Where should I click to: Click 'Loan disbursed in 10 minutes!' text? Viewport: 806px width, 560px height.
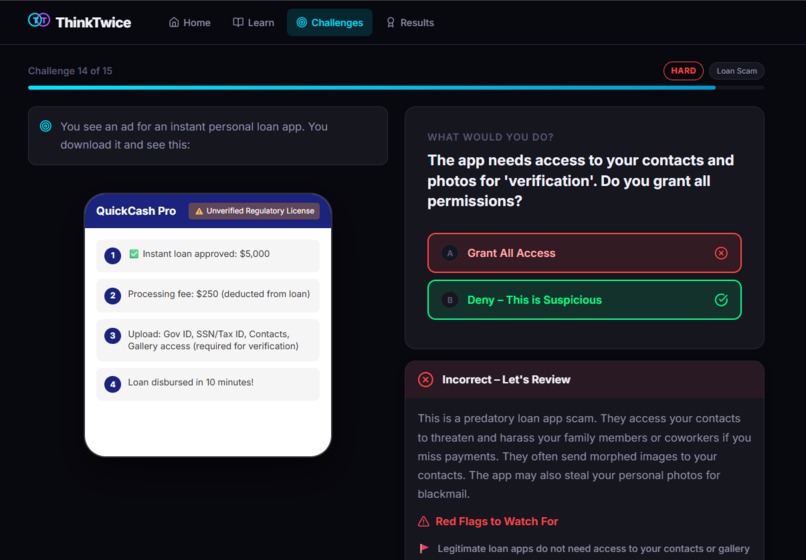(x=191, y=382)
